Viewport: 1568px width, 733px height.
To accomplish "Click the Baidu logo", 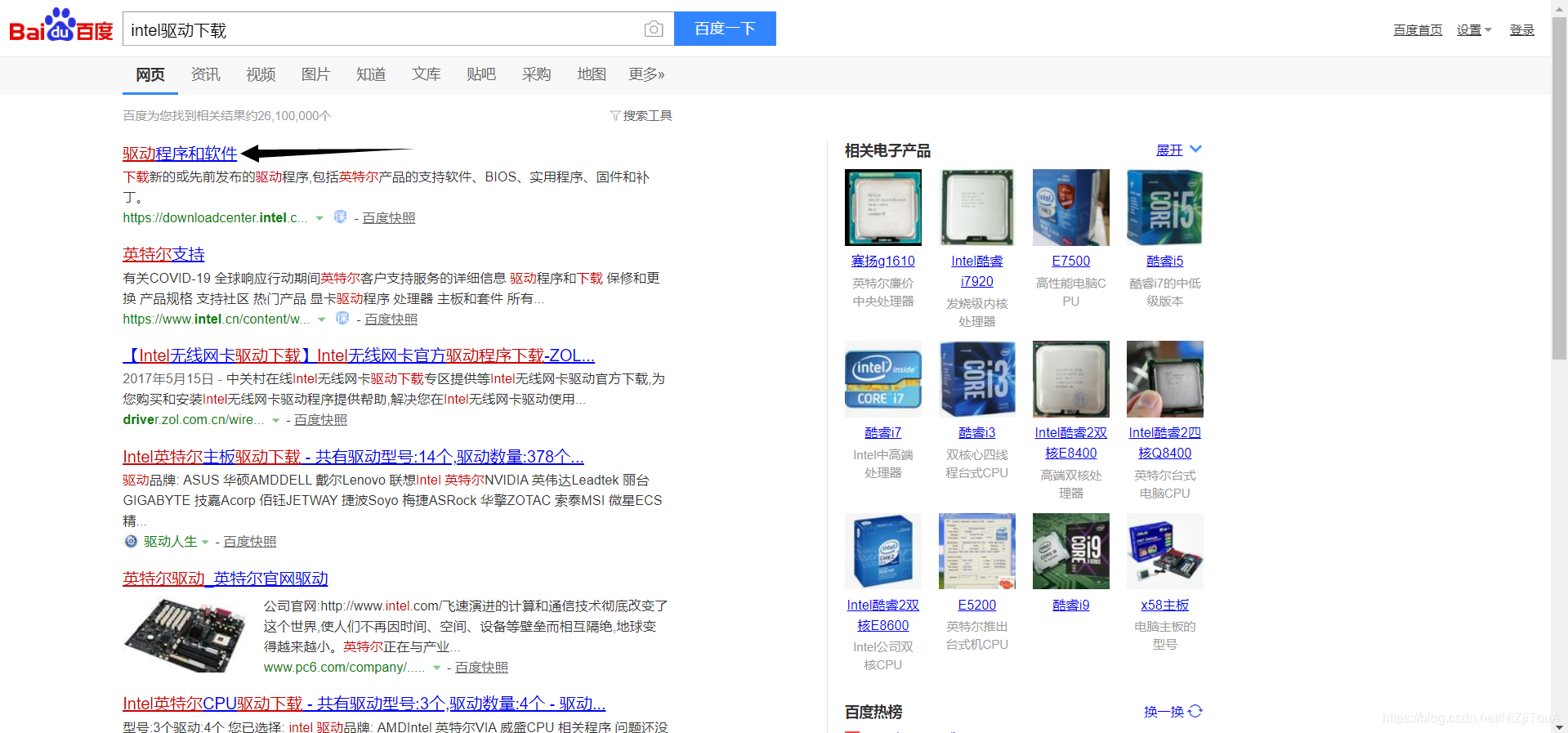I will click(x=61, y=26).
